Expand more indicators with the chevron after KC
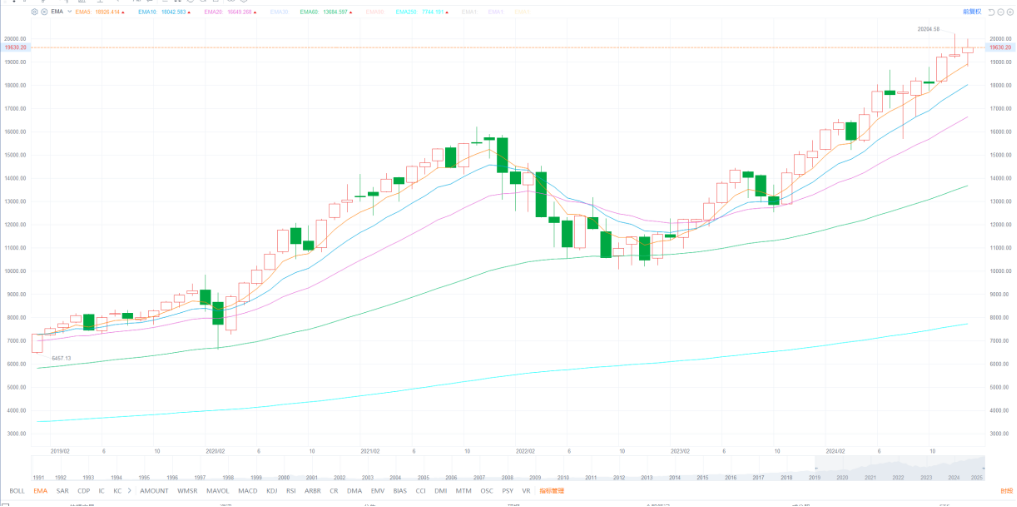The width and height of the screenshot is (1017, 507). click(x=131, y=491)
